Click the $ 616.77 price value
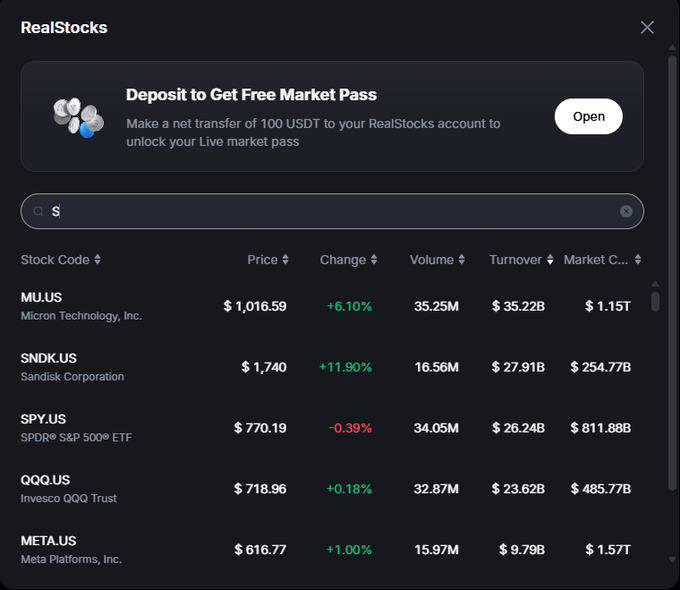 coord(260,550)
